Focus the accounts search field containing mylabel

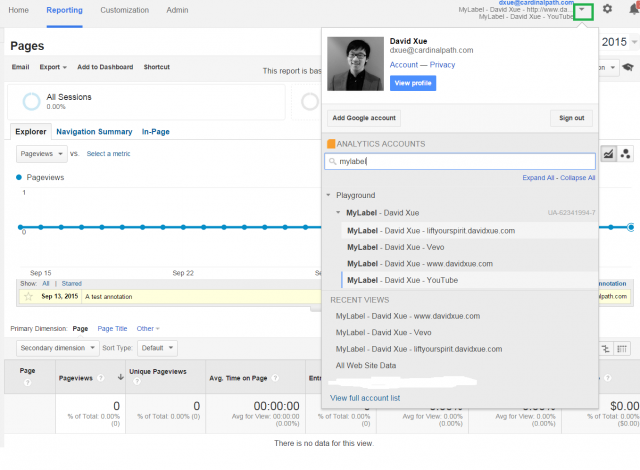click(x=460, y=162)
